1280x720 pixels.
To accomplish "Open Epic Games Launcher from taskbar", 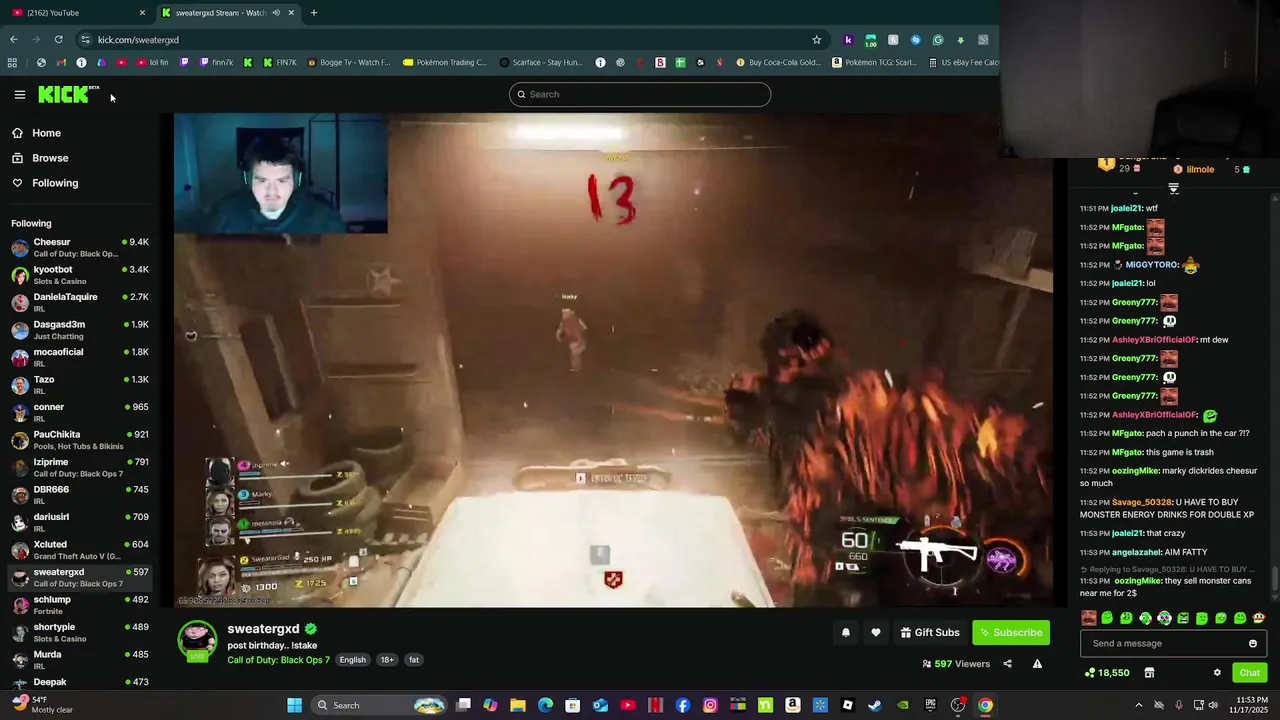I will click(931, 705).
